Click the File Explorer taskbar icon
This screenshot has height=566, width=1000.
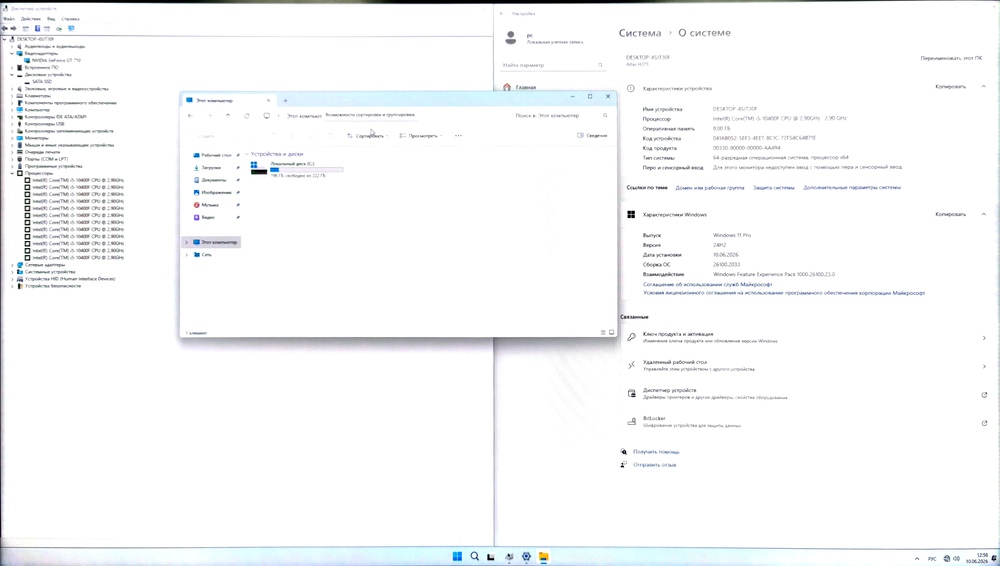click(543, 556)
